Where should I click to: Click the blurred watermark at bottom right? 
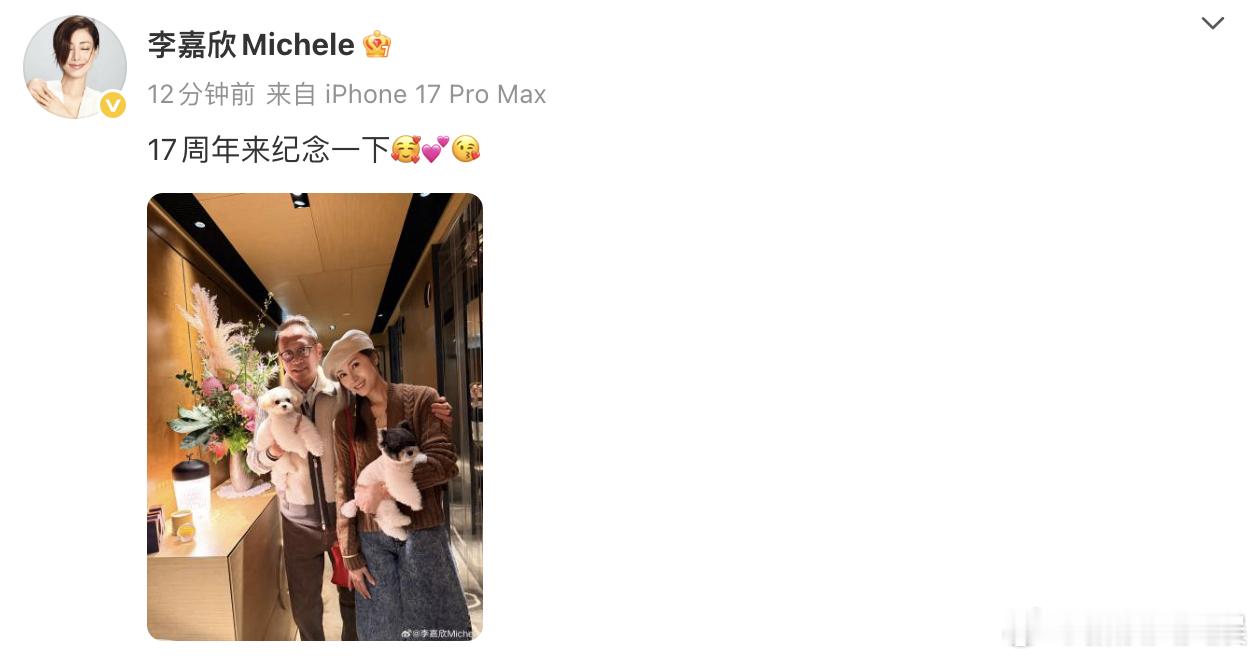click(x=1127, y=626)
